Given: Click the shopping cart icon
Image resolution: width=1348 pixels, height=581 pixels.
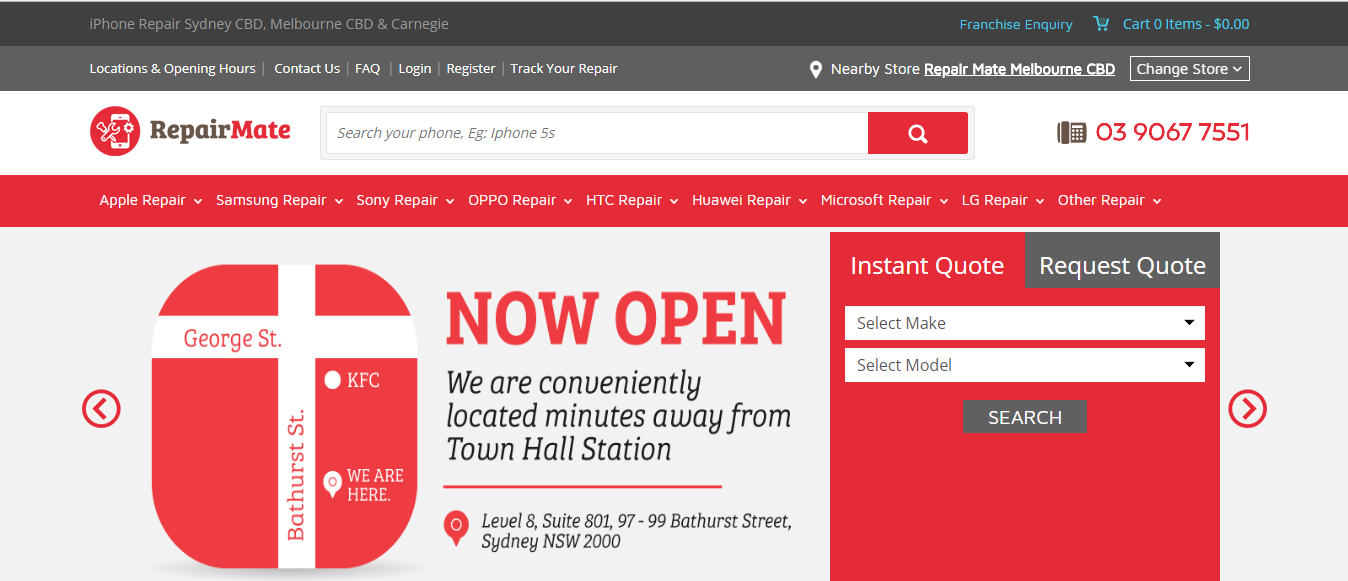Looking at the screenshot, I should pyautogui.click(x=1101, y=24).
